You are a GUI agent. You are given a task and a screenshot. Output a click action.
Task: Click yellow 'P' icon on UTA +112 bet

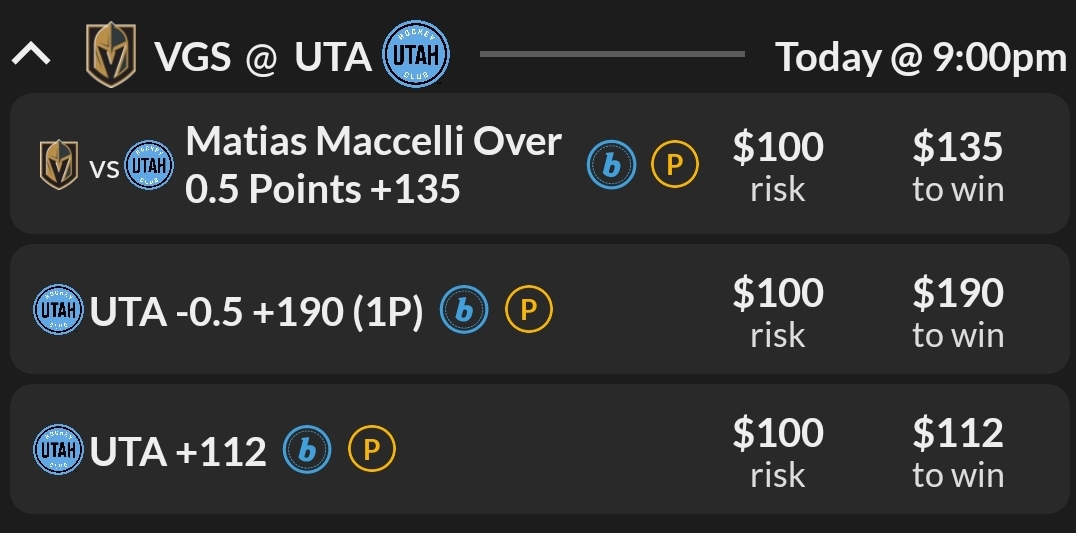pos(372,451)
